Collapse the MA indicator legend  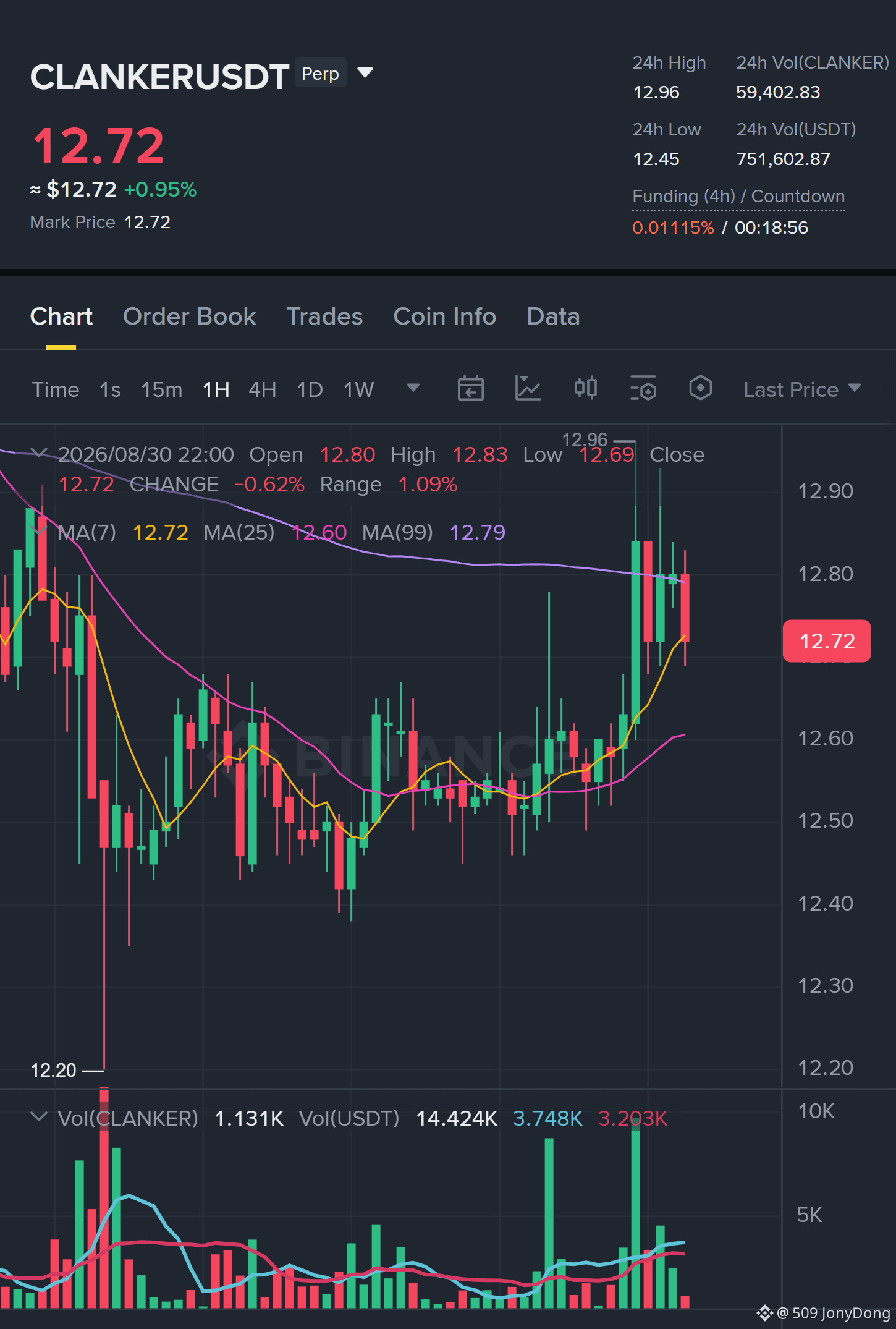tap(39, 531)
